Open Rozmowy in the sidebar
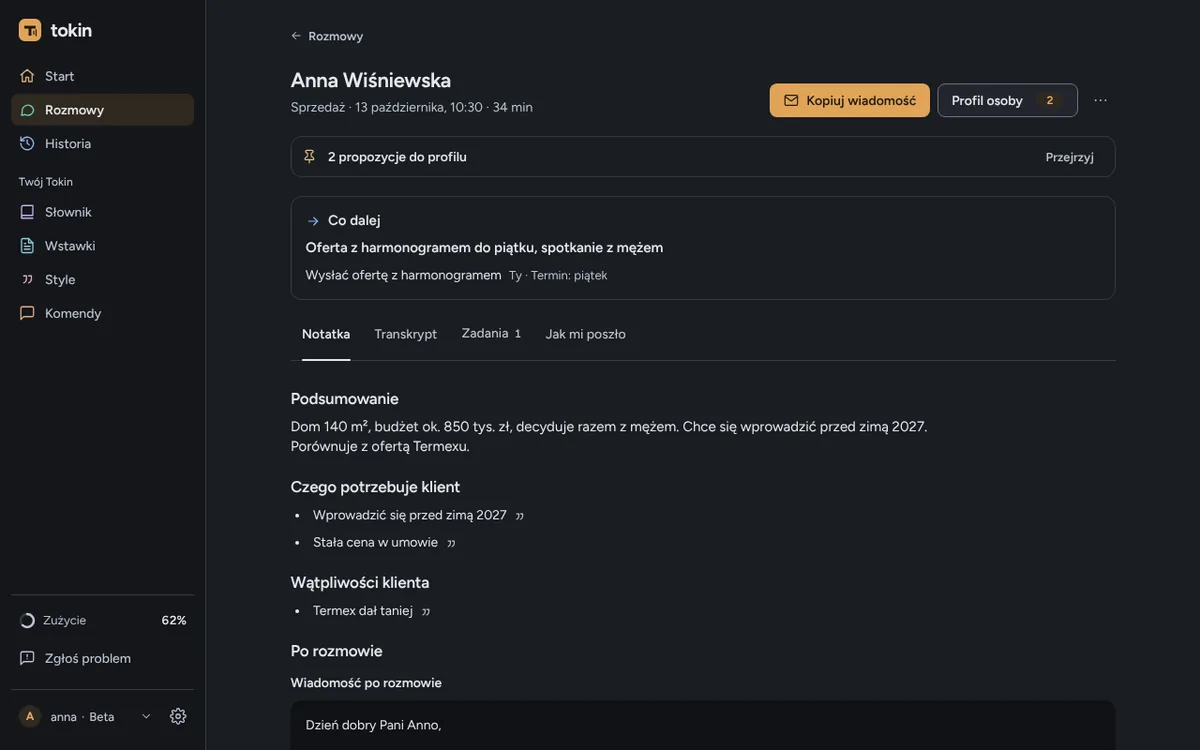Image resolution: width=1200 pixels, height=750 pixels. [102, 110]
